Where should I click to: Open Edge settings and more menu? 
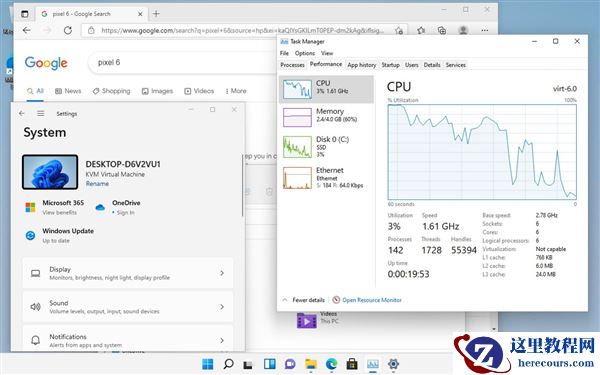484,30
